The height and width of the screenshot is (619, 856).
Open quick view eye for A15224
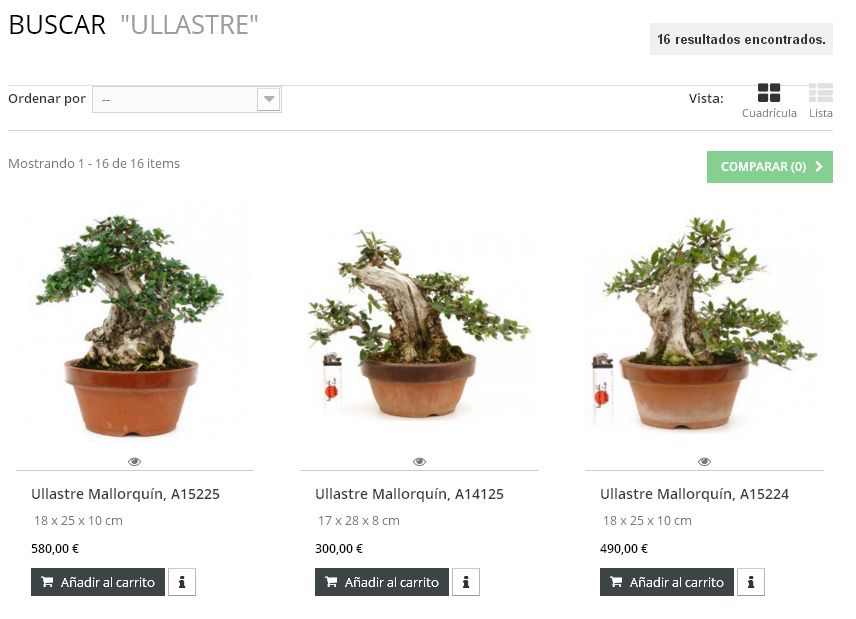[704, 462]
